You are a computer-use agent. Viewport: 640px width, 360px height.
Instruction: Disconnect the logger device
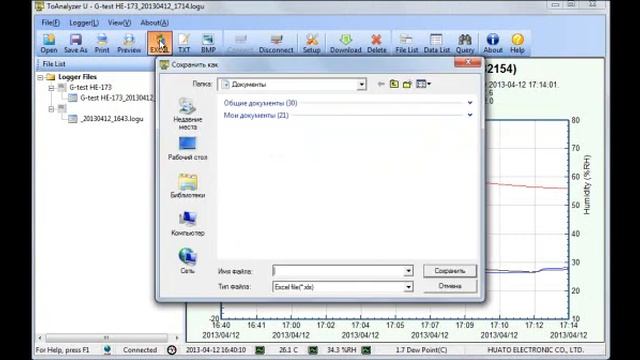point(276,43)
